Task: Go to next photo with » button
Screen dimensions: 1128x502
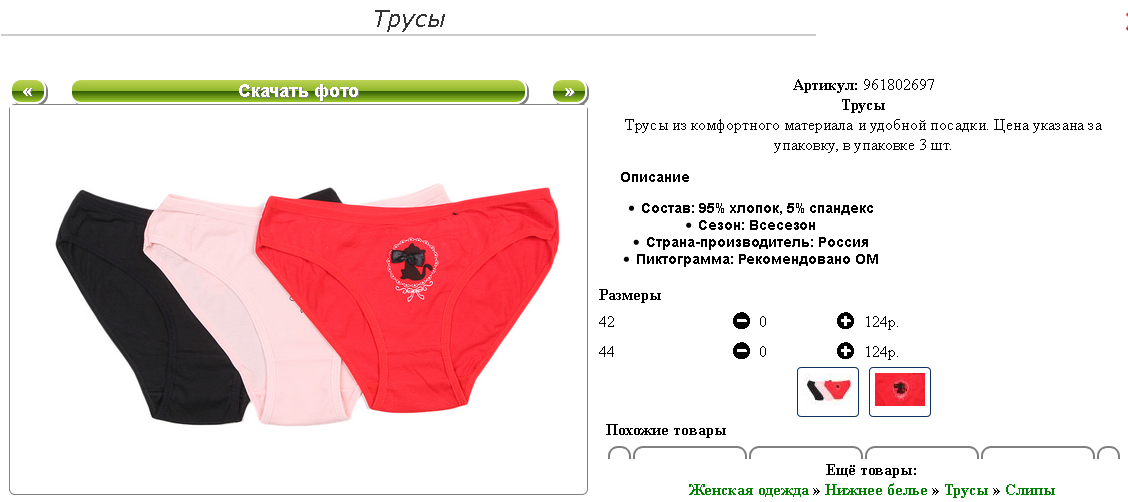Action: click(x=570, y=92)
